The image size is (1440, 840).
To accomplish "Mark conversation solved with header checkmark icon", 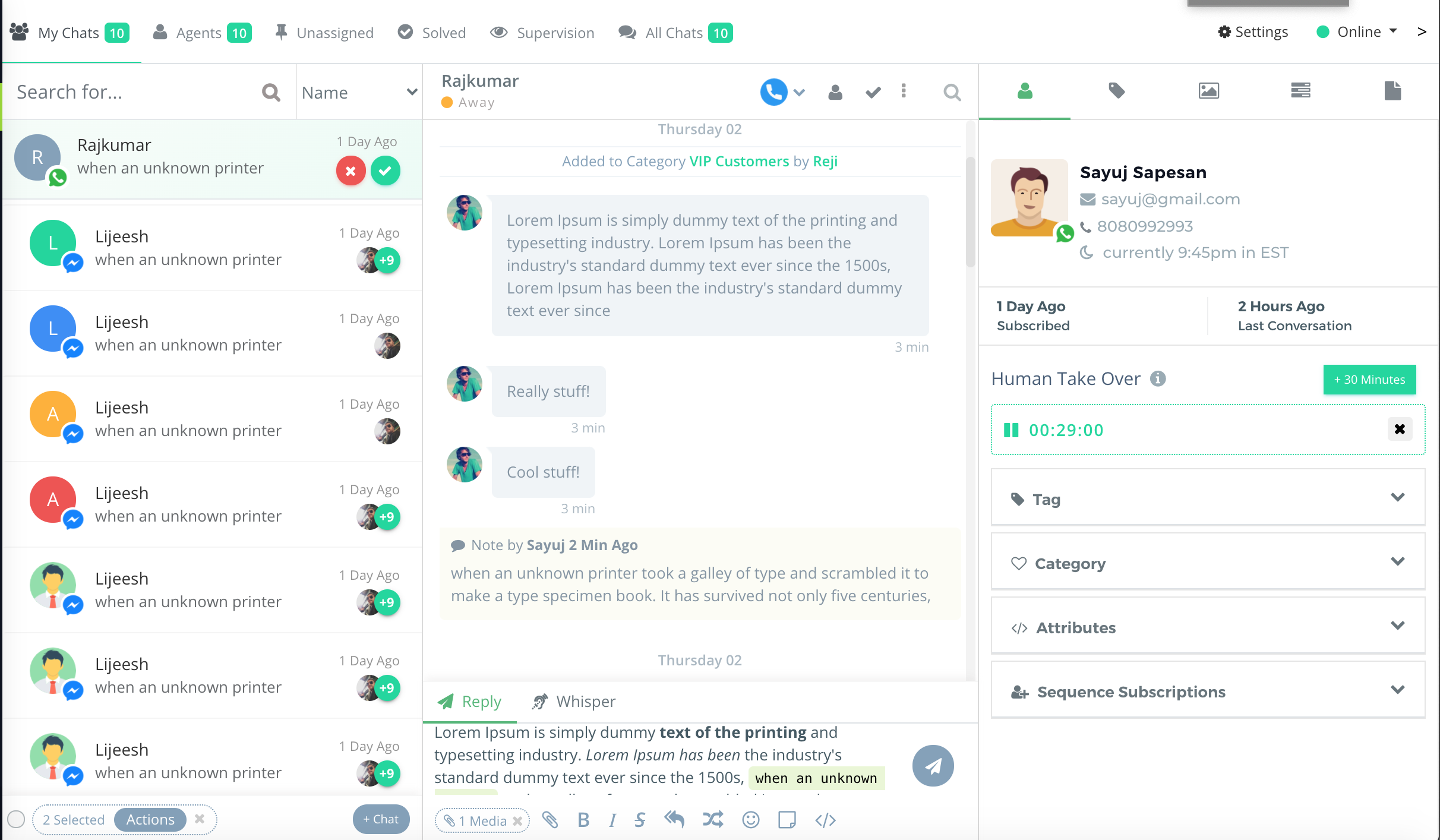I will [873, 92].
